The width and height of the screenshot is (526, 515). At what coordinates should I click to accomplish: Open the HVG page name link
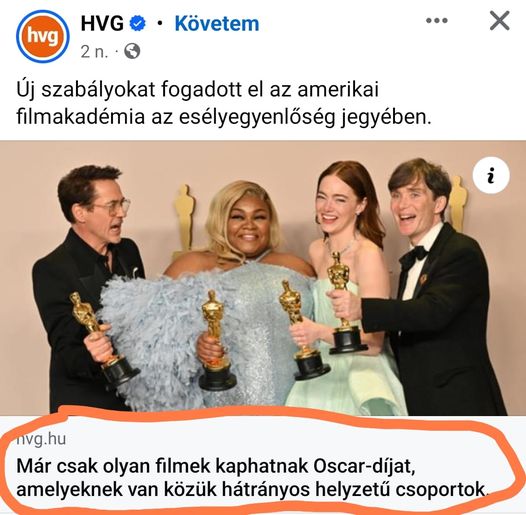(102, 24)
